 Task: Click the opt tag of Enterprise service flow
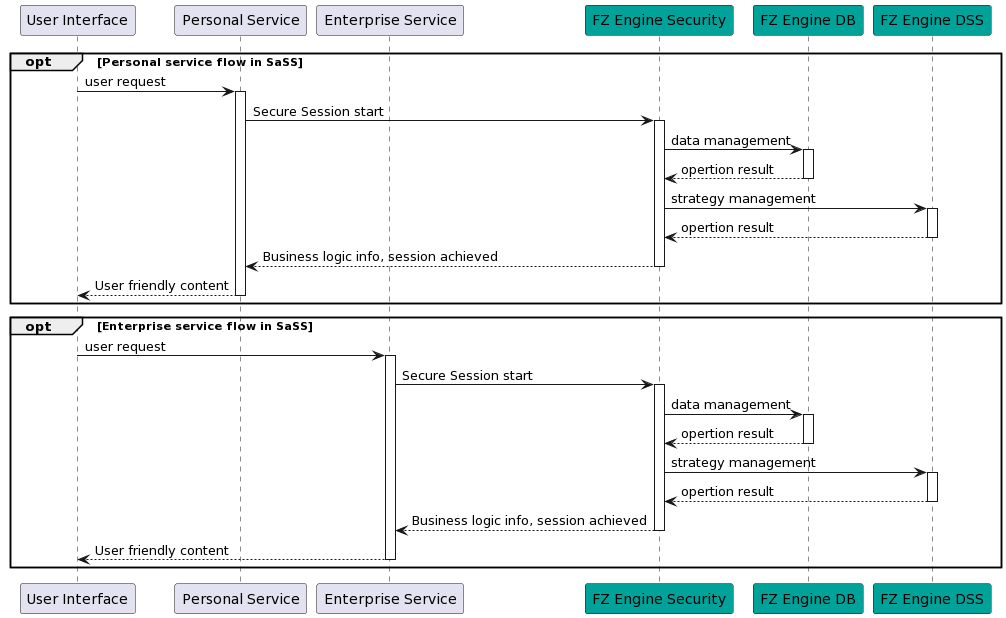[40, 326]
